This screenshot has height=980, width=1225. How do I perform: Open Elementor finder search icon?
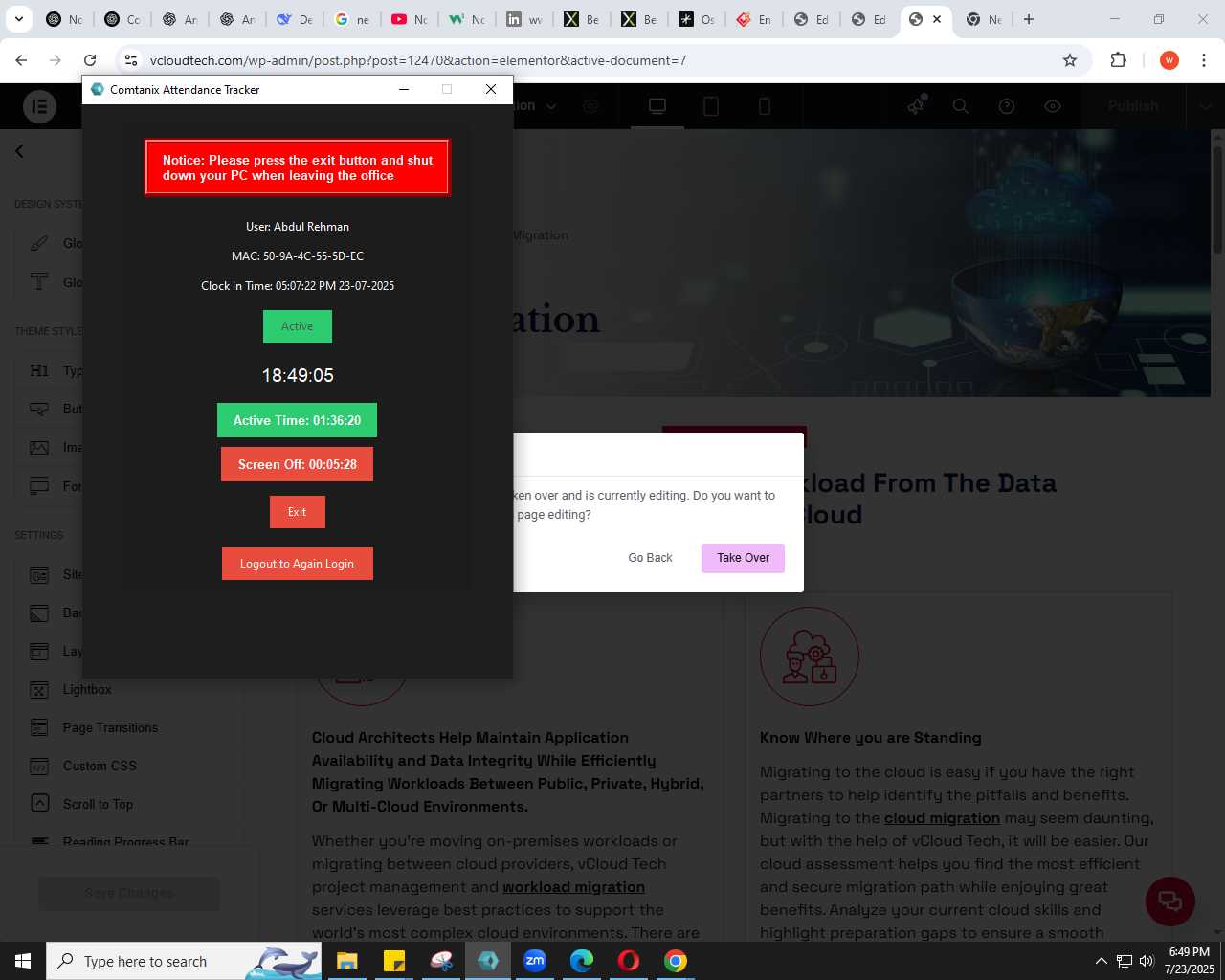[x=961, y=106]
